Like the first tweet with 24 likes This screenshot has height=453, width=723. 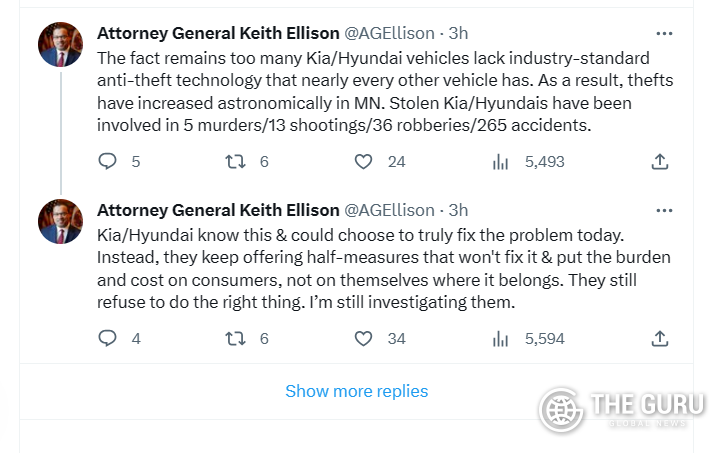[364, 161]
